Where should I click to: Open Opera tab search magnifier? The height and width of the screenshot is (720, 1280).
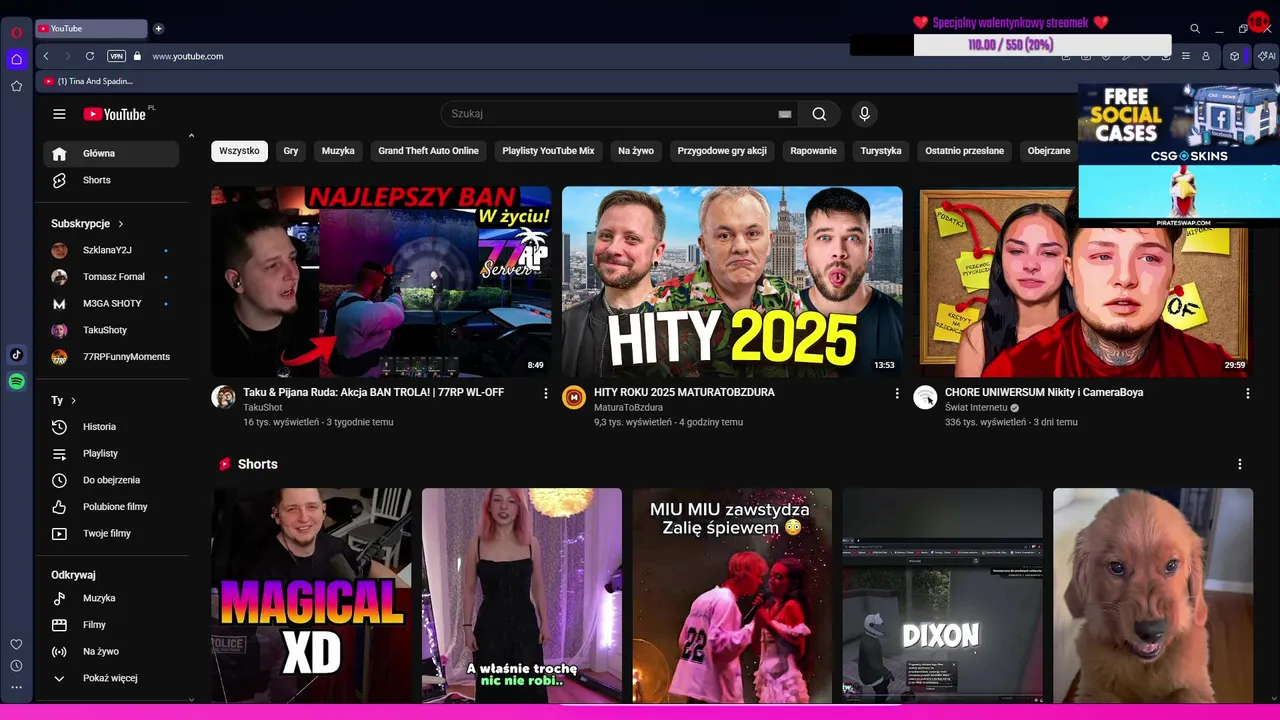(1195, 29)
